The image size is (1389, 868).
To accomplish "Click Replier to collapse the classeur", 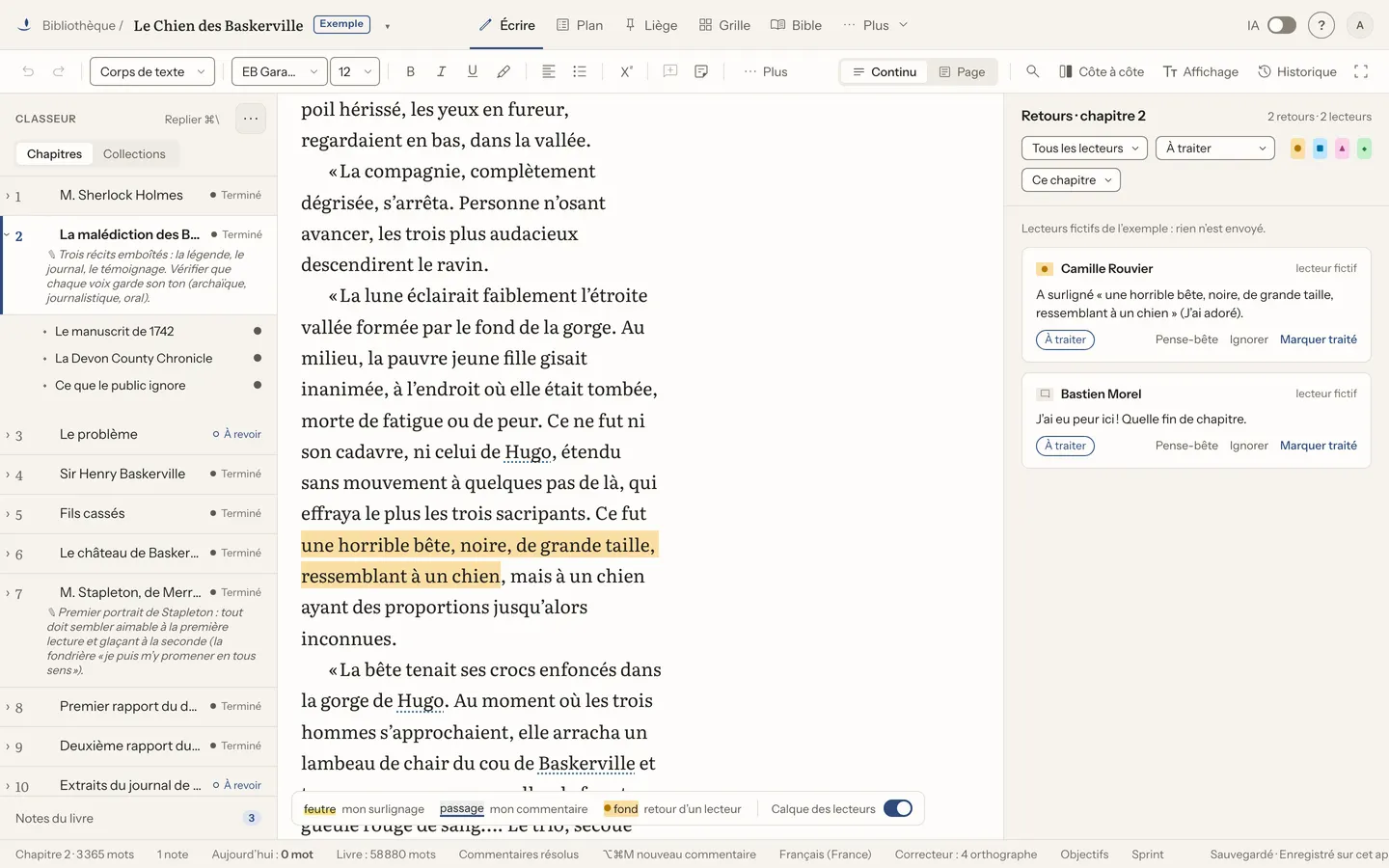I will [192, 119].
